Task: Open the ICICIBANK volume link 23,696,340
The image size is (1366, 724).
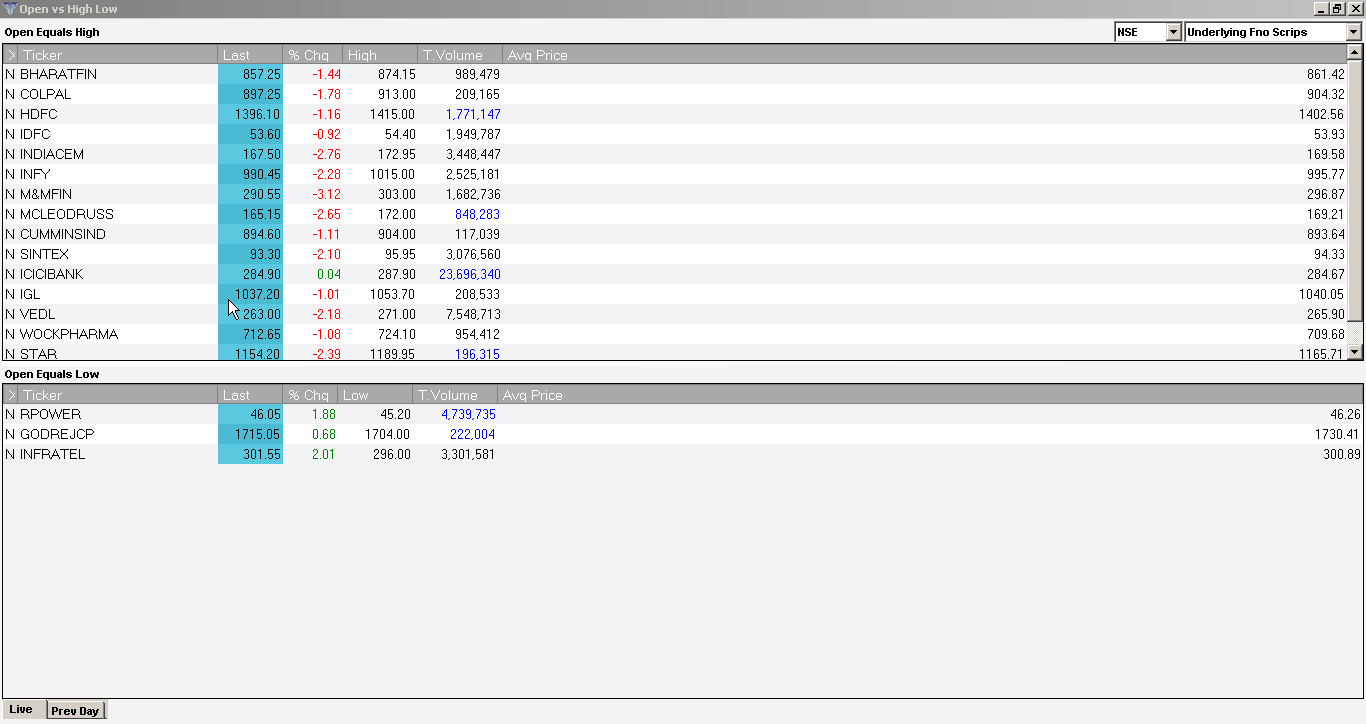Action: point(470,274)
